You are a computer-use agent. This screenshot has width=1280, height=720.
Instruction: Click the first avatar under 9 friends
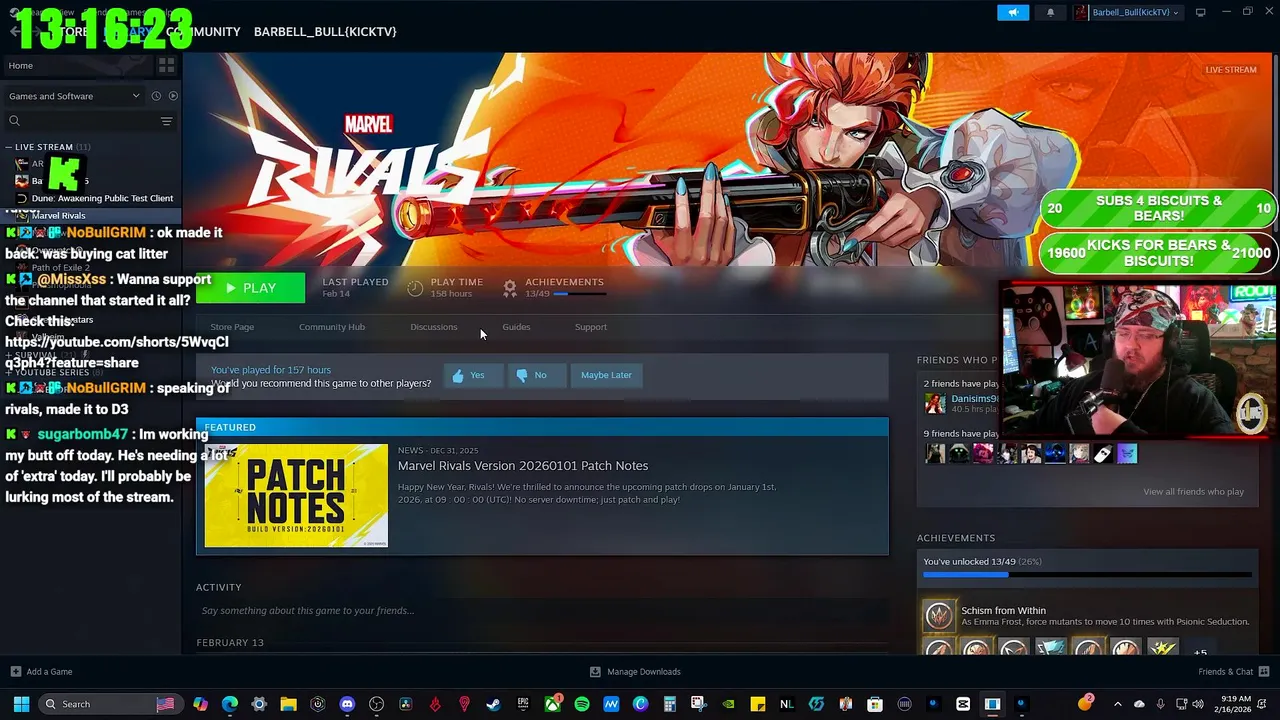coord(935,454)
